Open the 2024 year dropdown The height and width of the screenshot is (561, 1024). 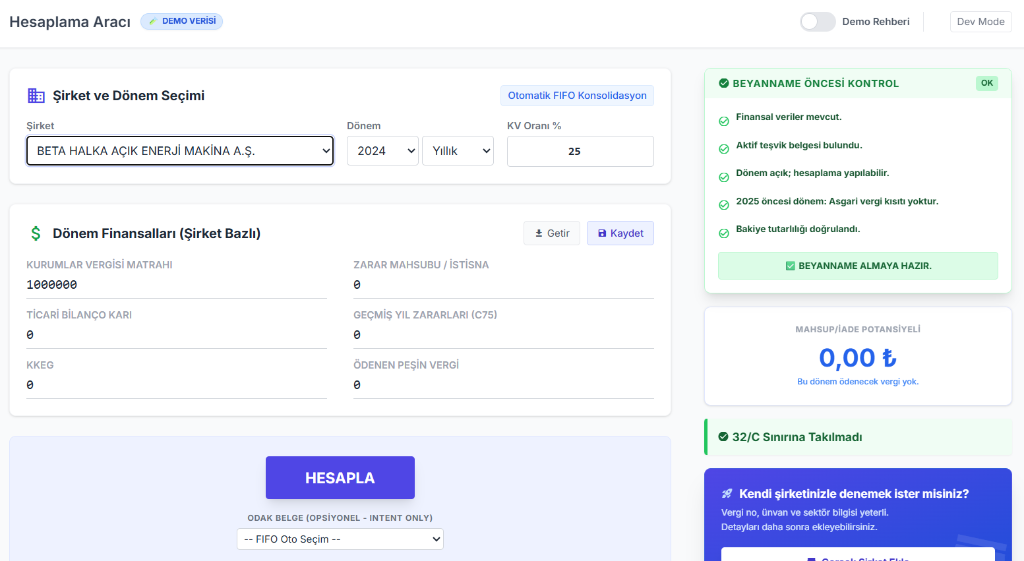[382, 151]
